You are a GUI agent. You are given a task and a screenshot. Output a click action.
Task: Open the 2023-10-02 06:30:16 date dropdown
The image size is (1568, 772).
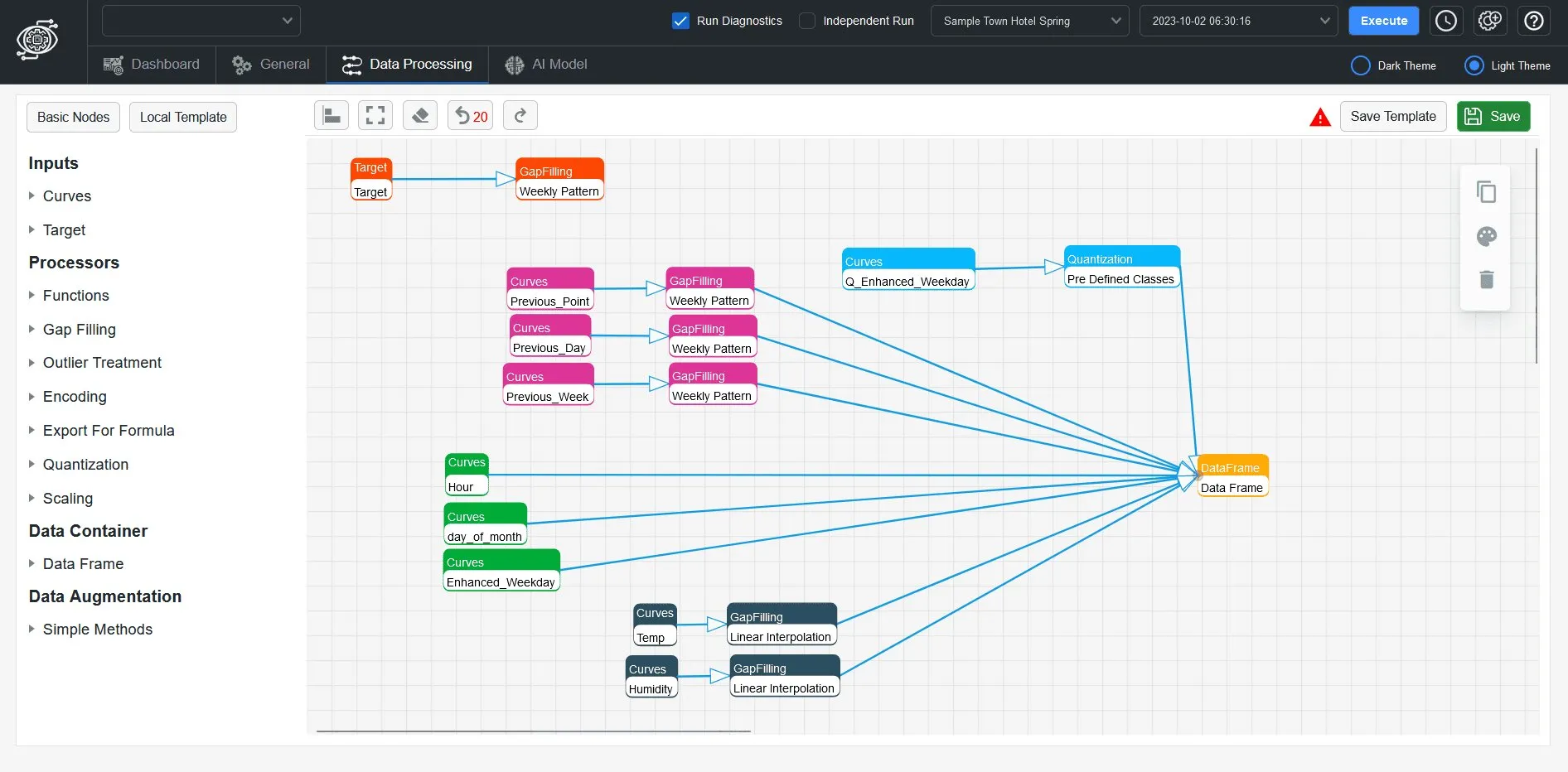point(1238,21)
